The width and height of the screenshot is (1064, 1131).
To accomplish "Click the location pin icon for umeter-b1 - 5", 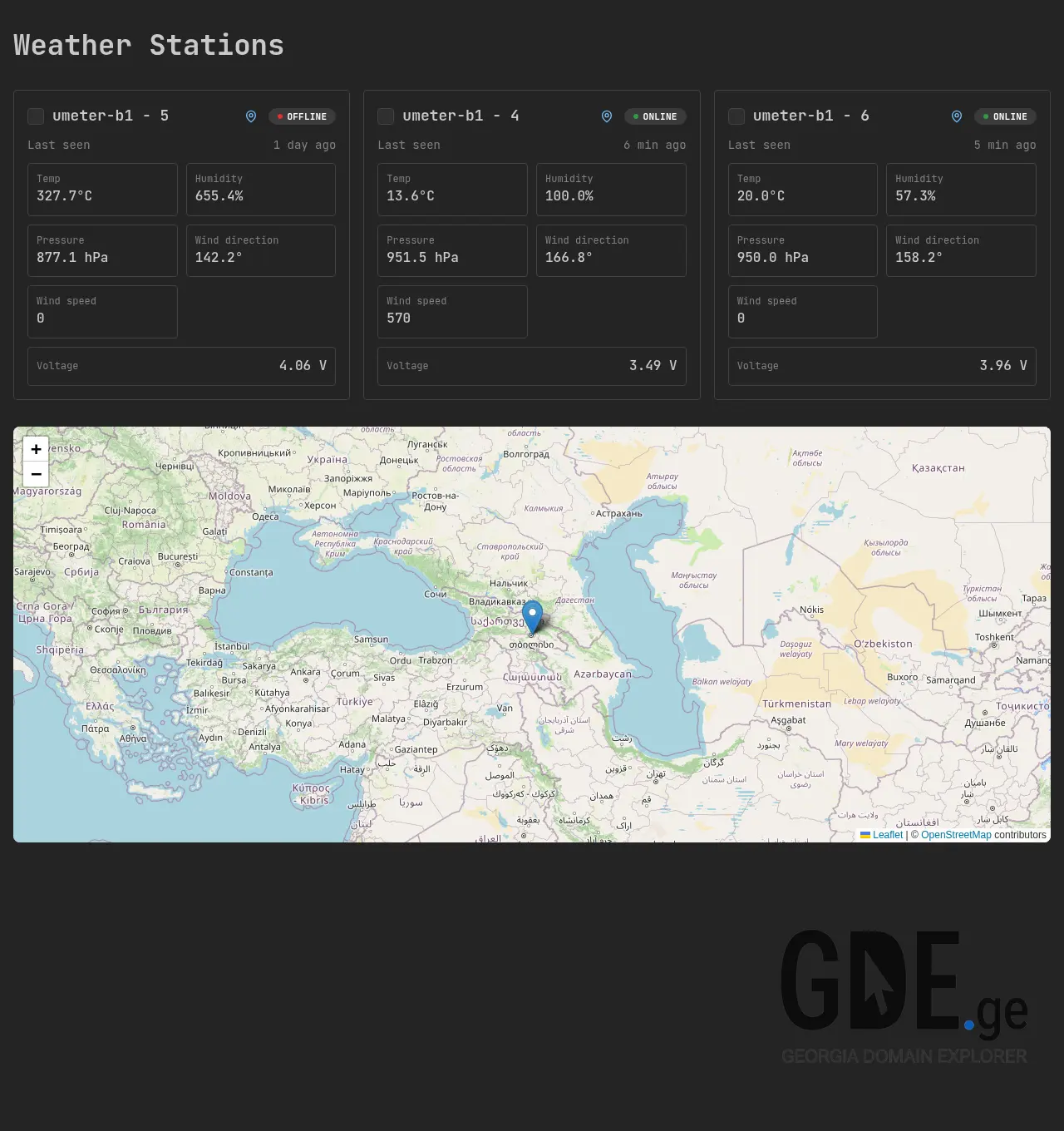I will [x=251, y=116].
